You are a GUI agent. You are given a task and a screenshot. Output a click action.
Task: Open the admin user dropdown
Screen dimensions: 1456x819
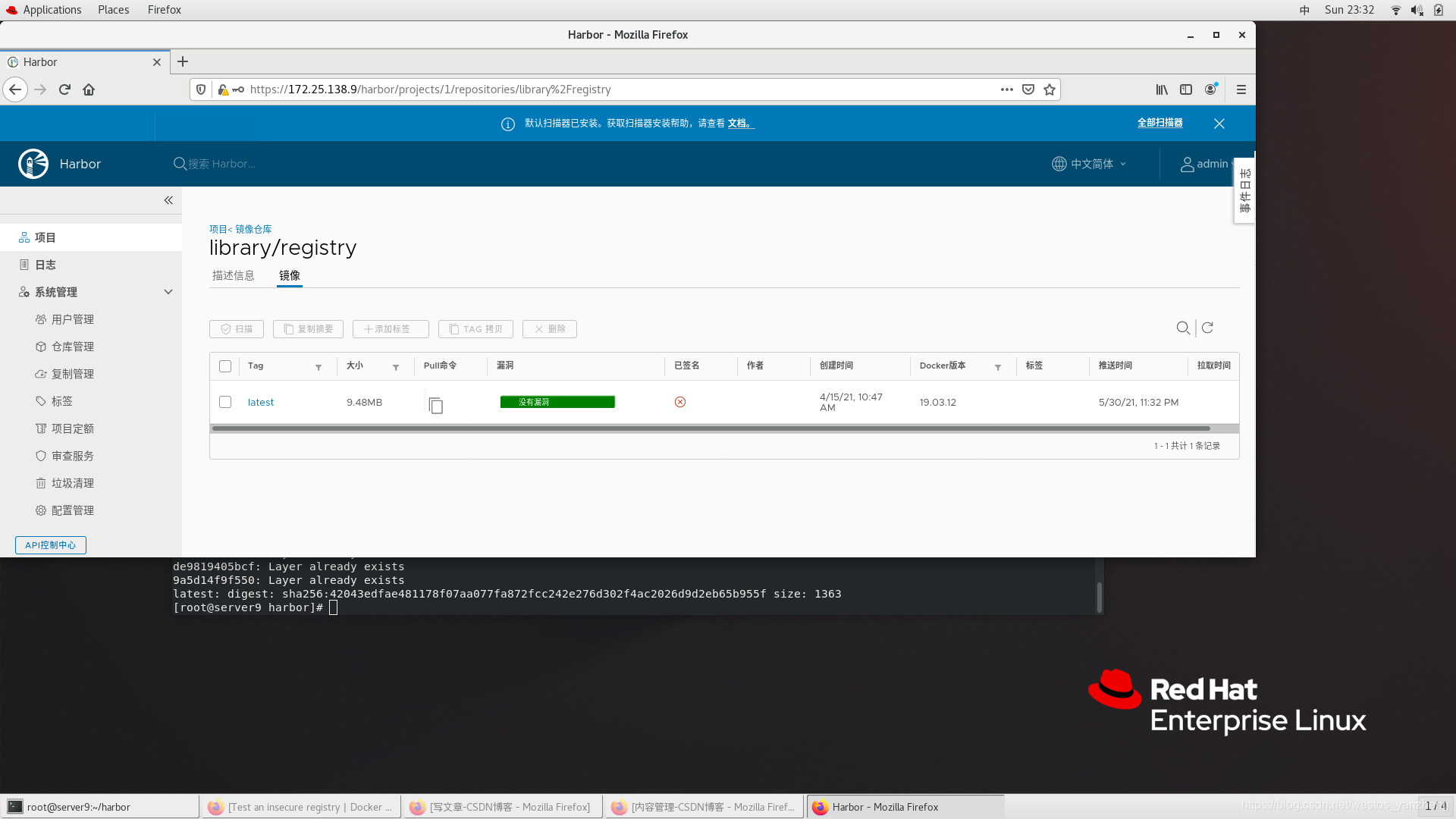(1207, 164)
